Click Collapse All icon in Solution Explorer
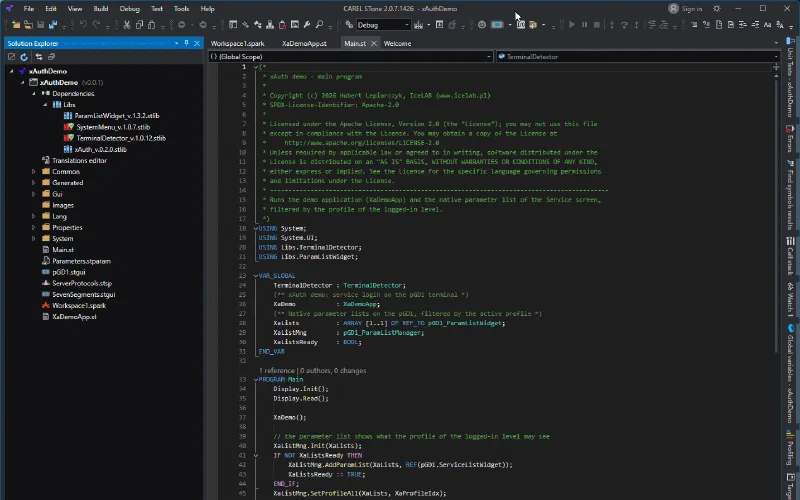This screenshot has width=800, height=500. click(52, 57)
